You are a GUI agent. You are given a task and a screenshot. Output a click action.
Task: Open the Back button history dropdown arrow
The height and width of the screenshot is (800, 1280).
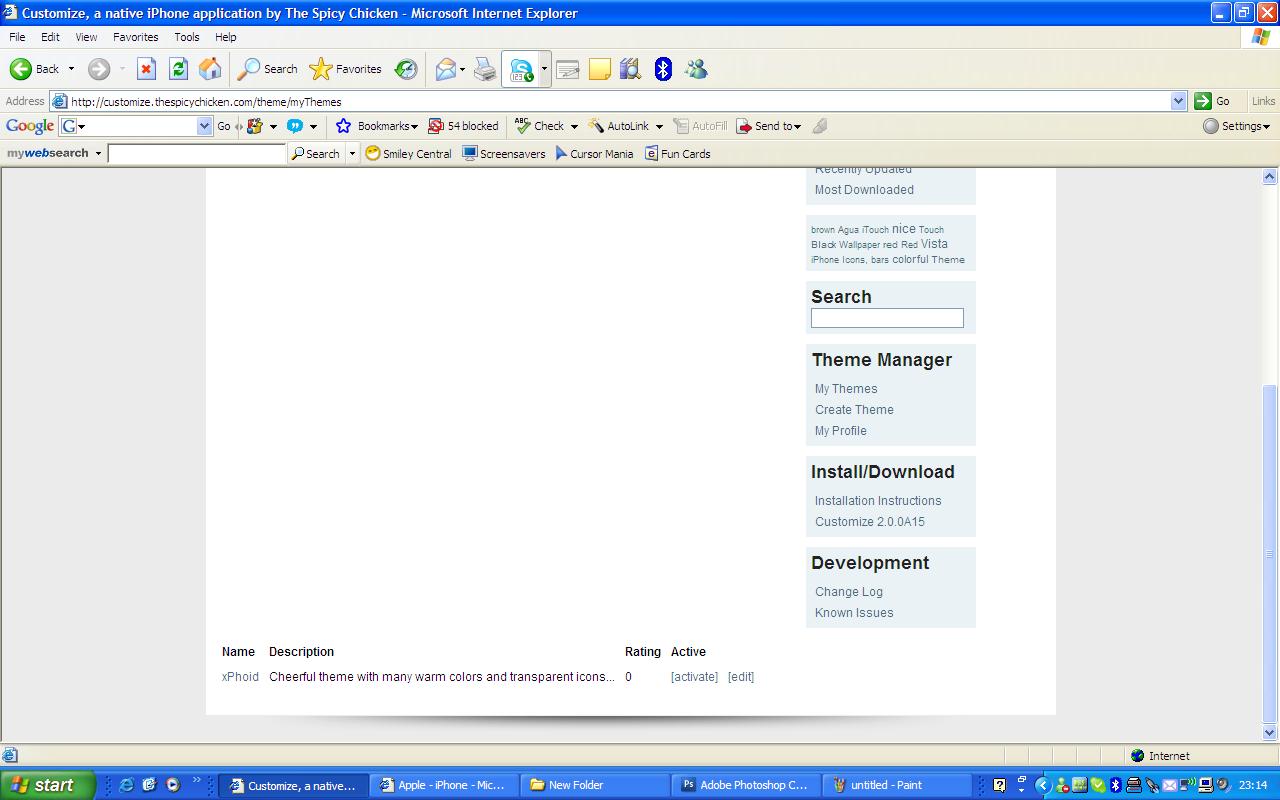pyautogui.click(x=71, y=69)
